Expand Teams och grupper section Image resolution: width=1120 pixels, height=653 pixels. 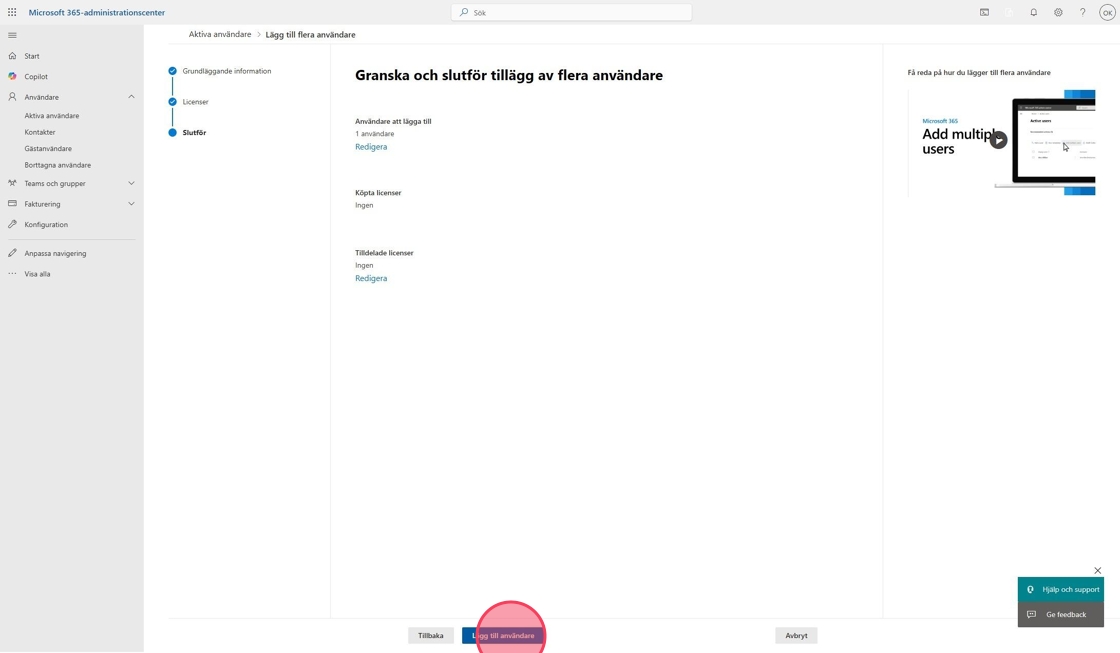click(x=131, y=184)
